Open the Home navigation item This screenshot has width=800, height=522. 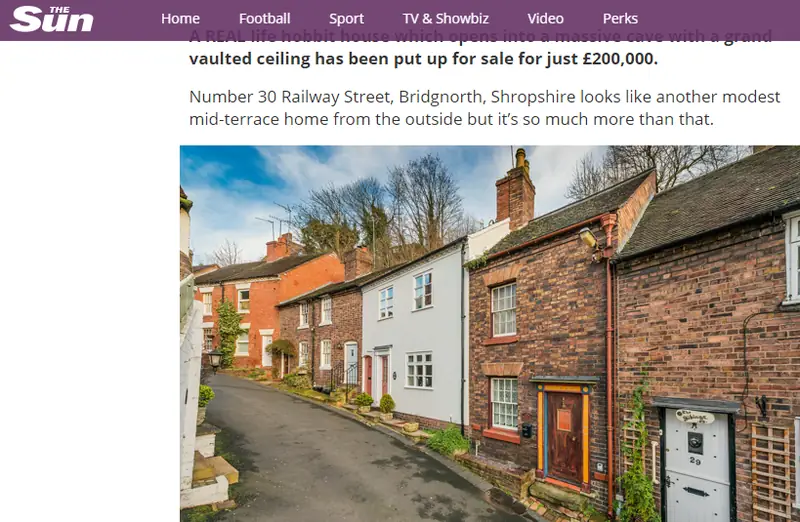pyautogui.click(x=181, y=19)
